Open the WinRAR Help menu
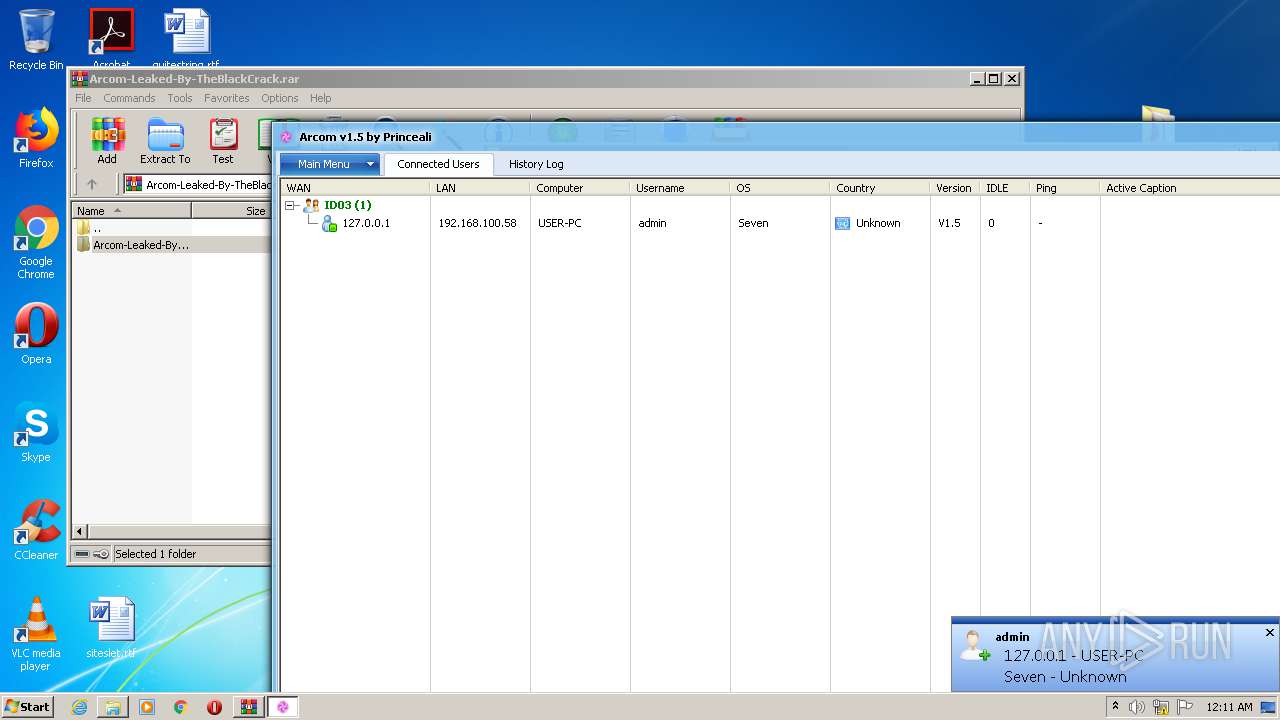The height and width of the screenshot is (720, 1280). [320, 98]
